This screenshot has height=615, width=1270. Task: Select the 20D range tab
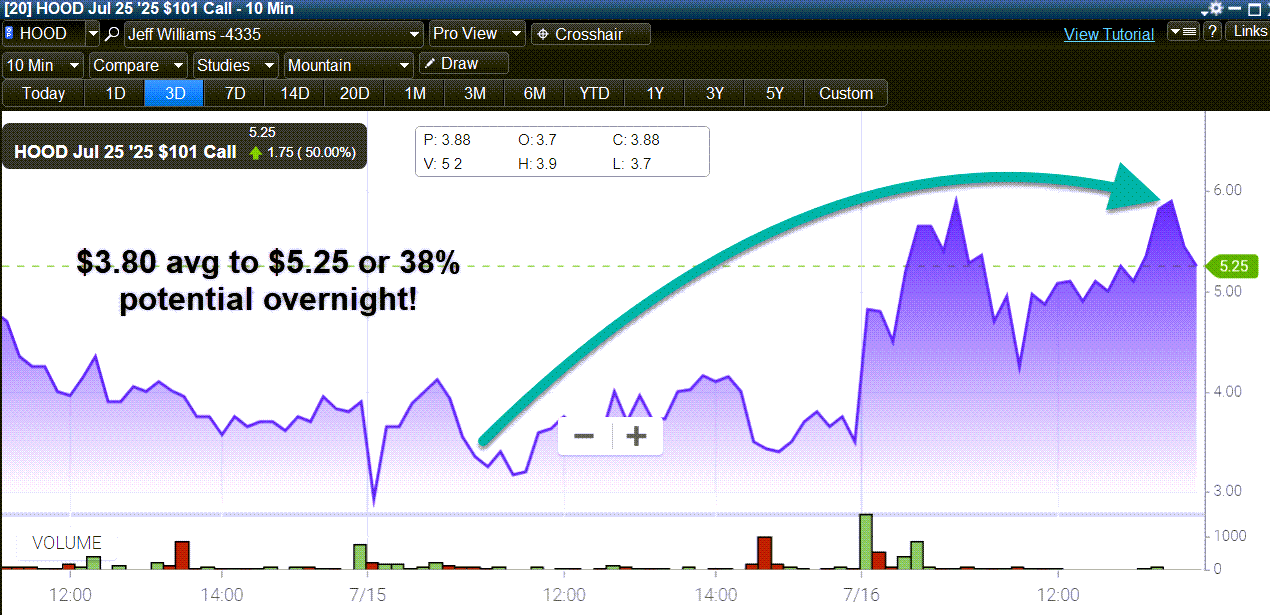355,94
